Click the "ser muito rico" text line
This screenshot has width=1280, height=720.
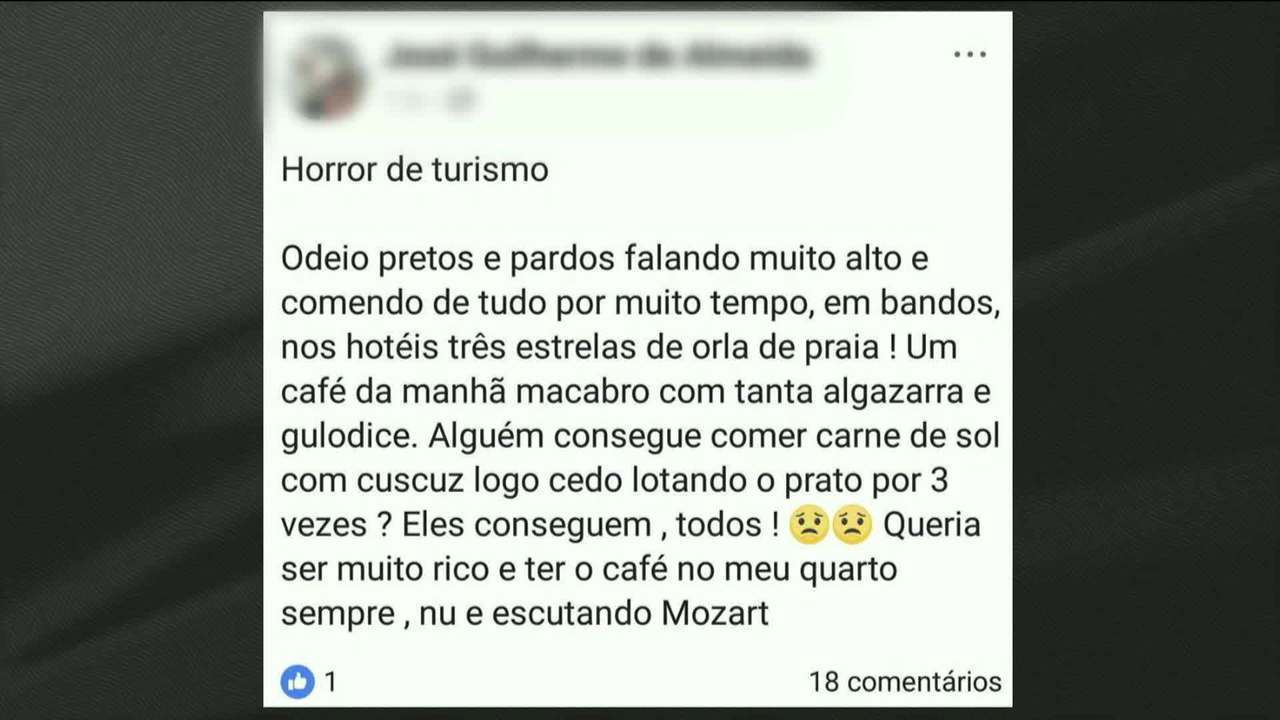click(589, 569)
